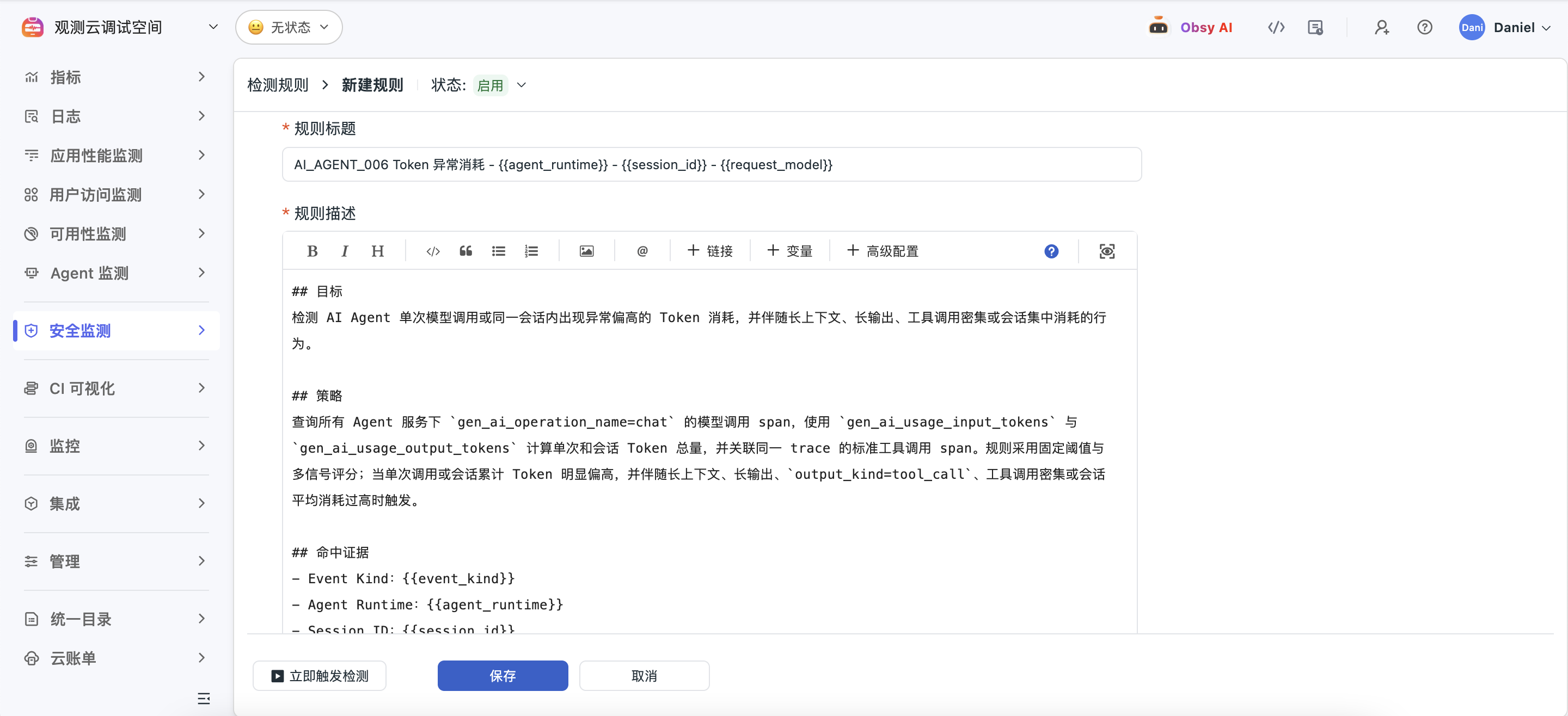This screenshot has width=1568, height=716.
Task: Click the 可用性监测 icon in the sidebar
Action: point(31,233)
